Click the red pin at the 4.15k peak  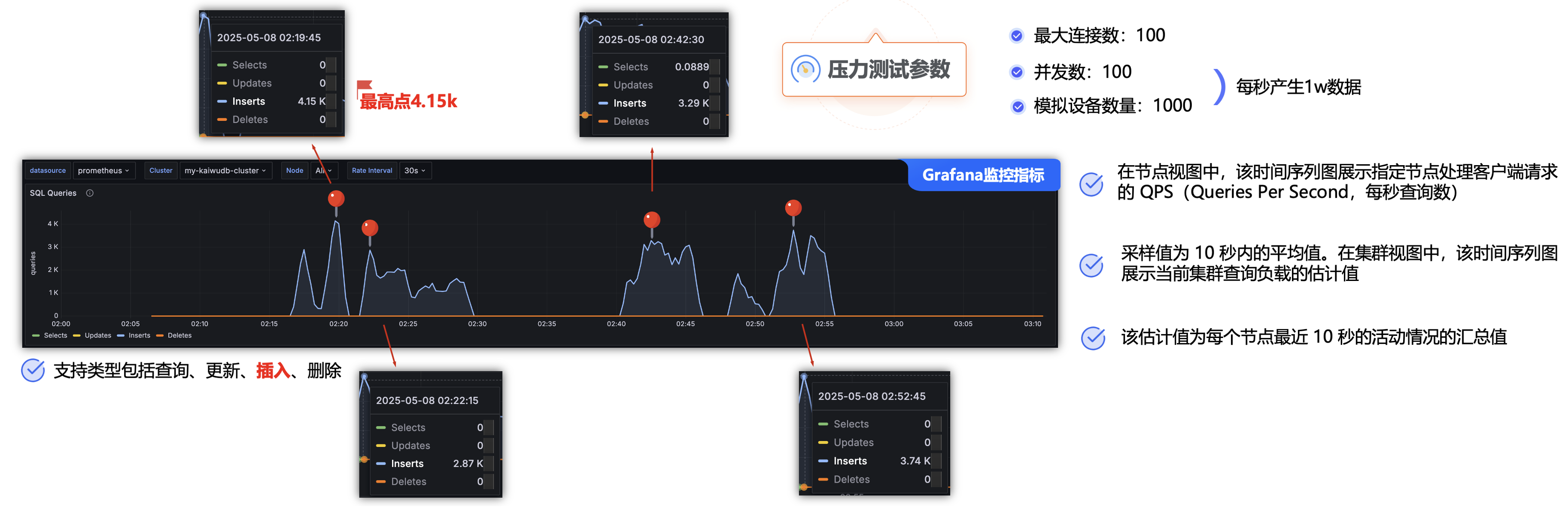click(336, 199)
